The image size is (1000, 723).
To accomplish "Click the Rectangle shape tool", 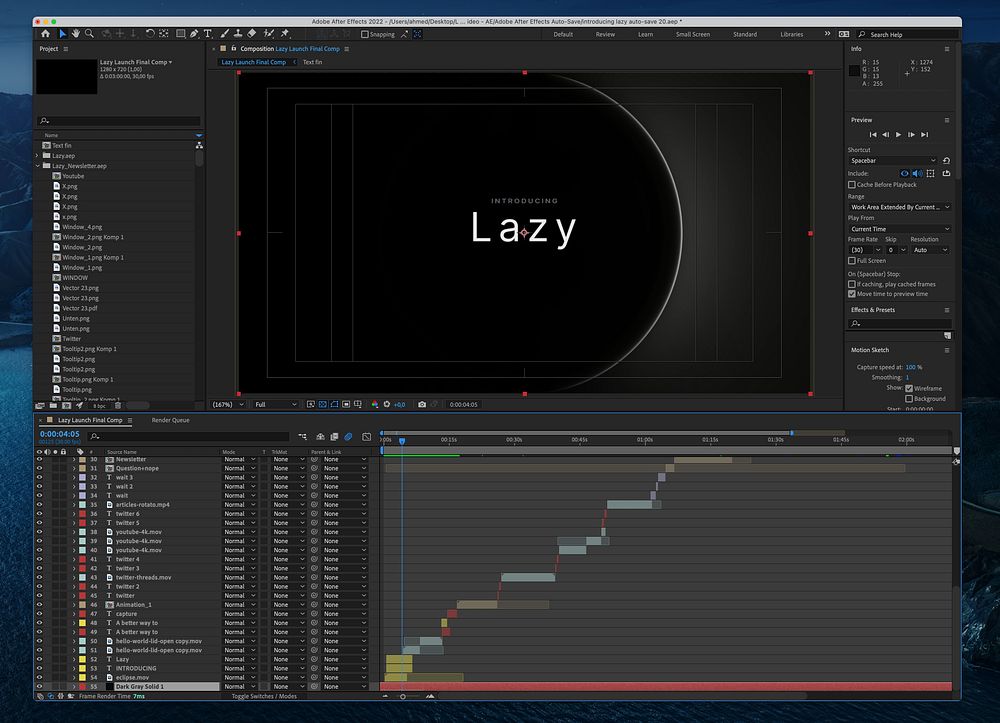I will [178, 34].
